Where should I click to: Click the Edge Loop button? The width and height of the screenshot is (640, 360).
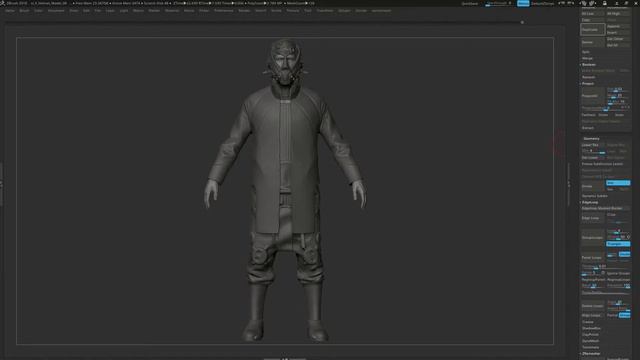pyautogui.click(x=592, y=218)
